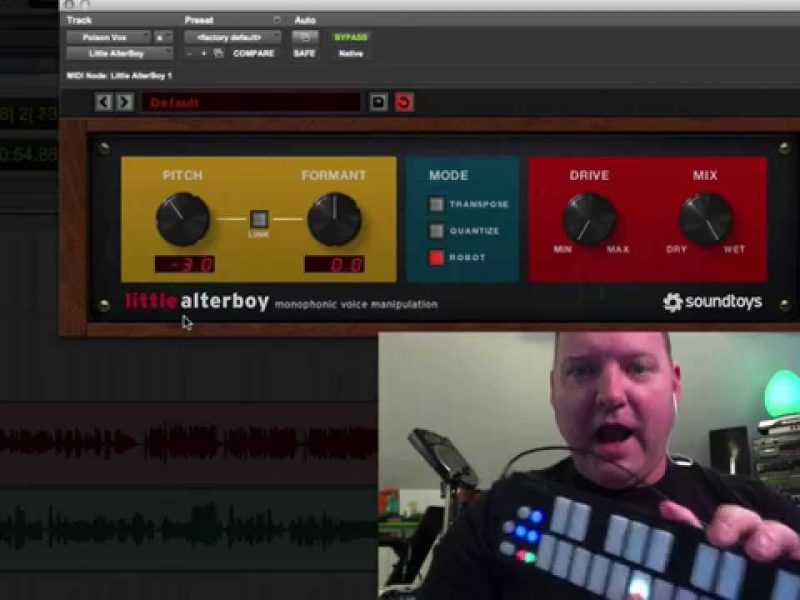Click the MAX label under Drive knob
The width and height of the screenshot is (800, 600).
coord(618,249)
